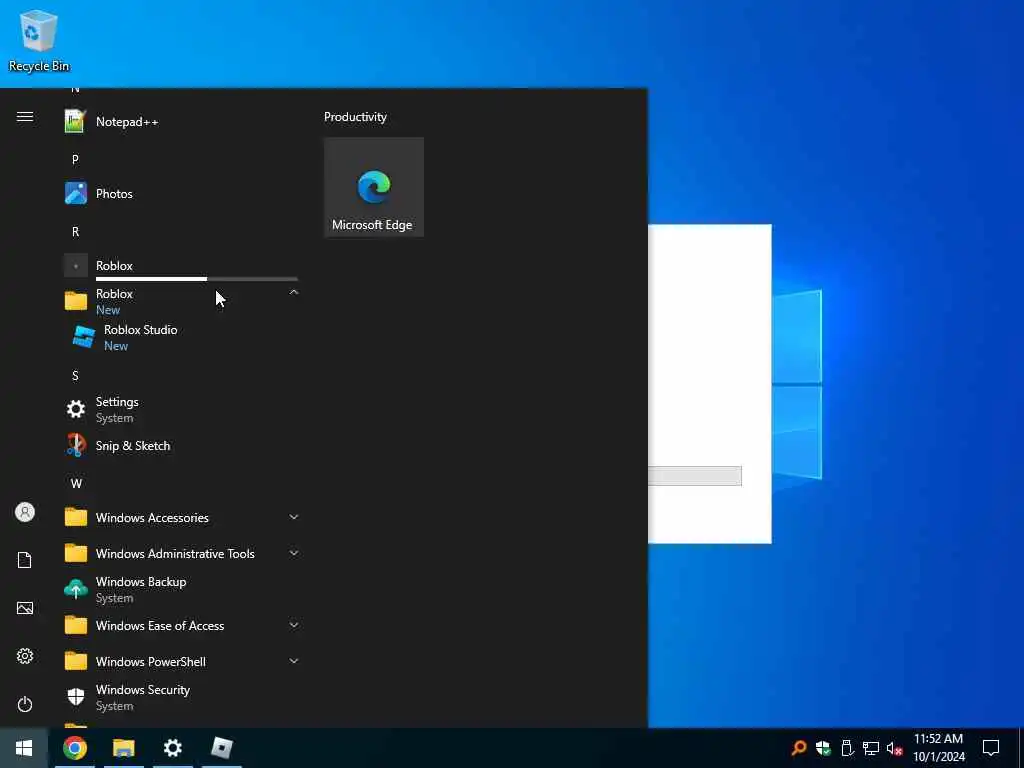Click the Roblox installing entry
Image resolution: width=1024 pixels, height=768 pixels.
coord(181,266)
